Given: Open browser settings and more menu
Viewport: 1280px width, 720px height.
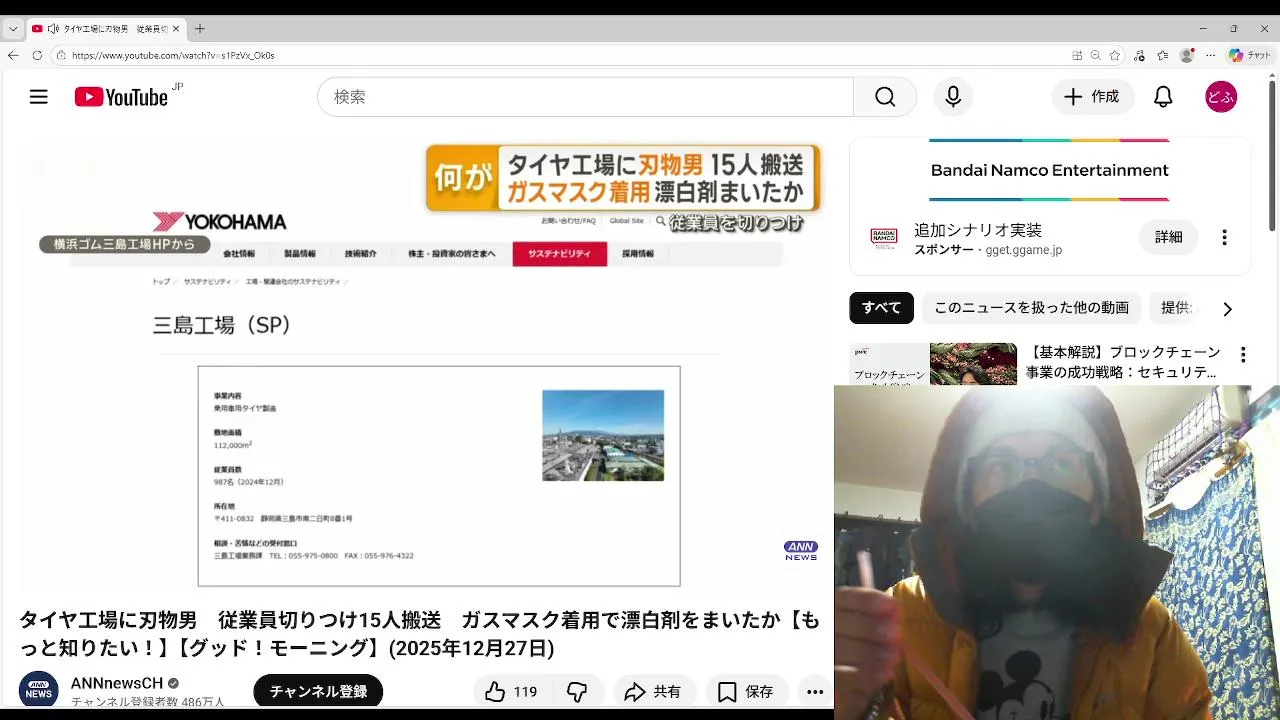Looking at the screenshot, I should 1210,55.
